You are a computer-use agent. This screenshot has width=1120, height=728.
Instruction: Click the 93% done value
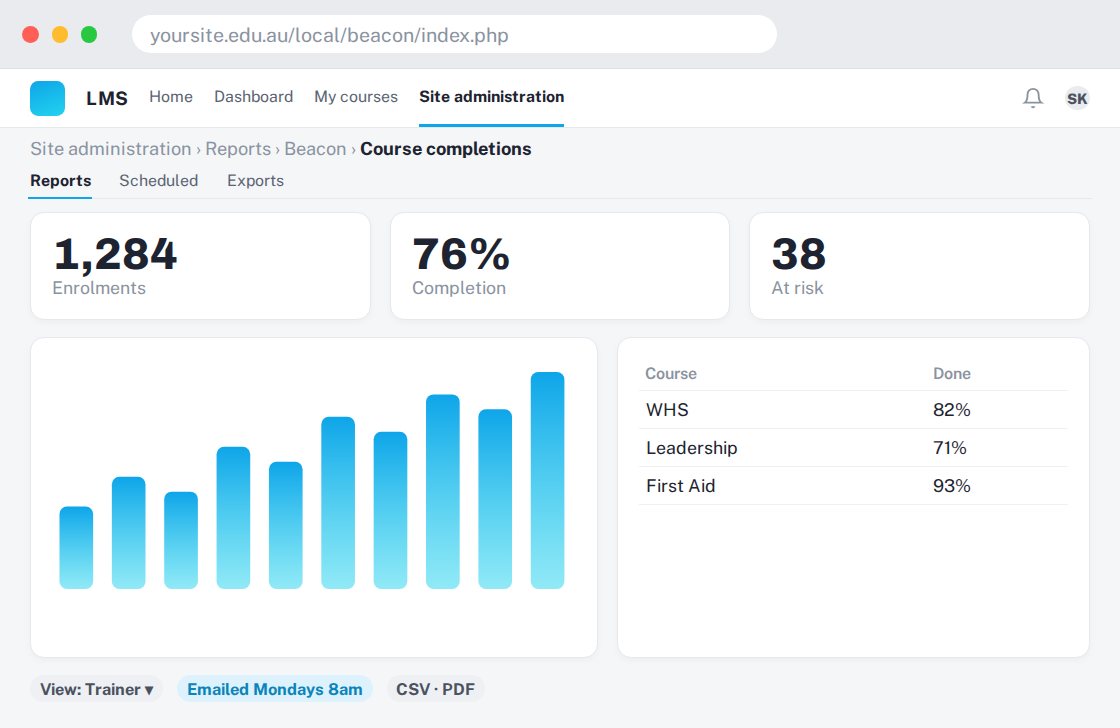951,486
